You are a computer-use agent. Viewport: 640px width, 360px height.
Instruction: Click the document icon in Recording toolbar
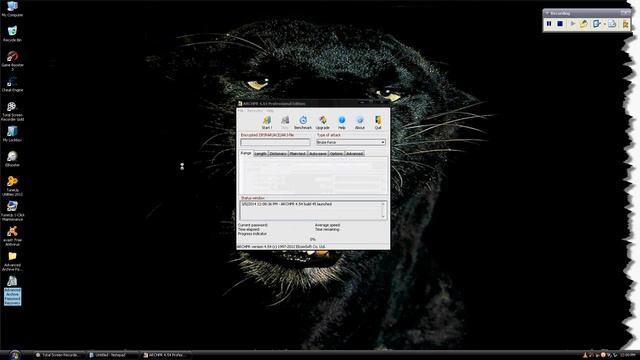612,24
